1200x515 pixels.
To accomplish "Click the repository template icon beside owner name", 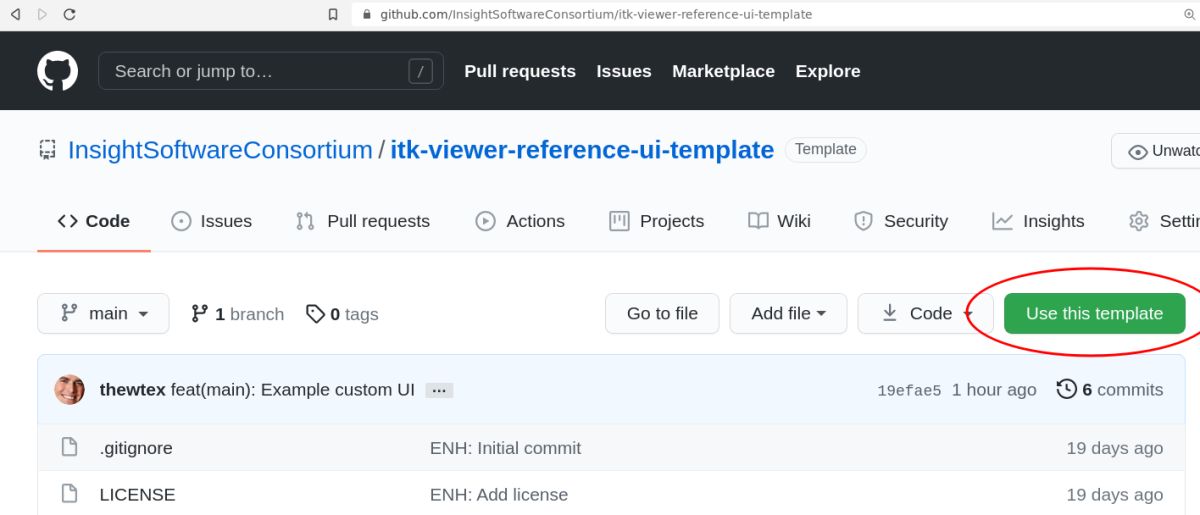I will pyautogui.click(x=47, y=150).
